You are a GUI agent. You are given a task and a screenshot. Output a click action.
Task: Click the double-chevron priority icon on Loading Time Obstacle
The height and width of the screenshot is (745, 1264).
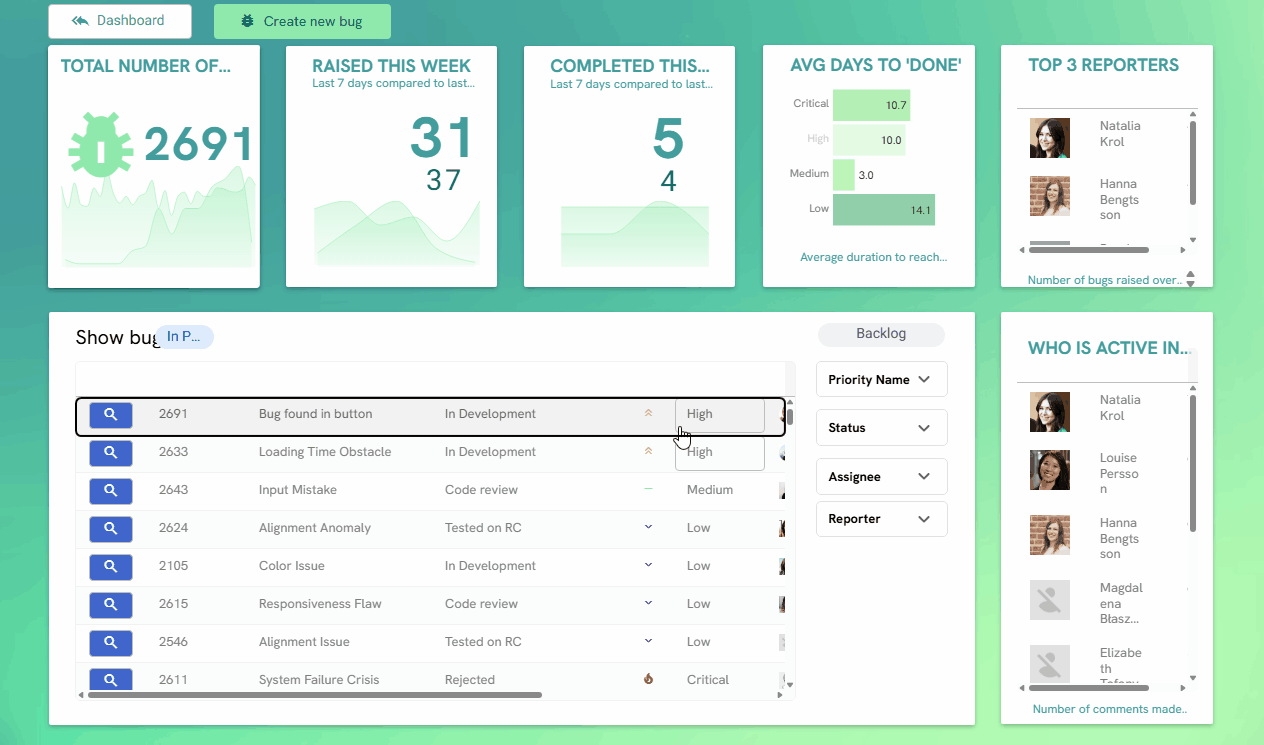(648, 452)
